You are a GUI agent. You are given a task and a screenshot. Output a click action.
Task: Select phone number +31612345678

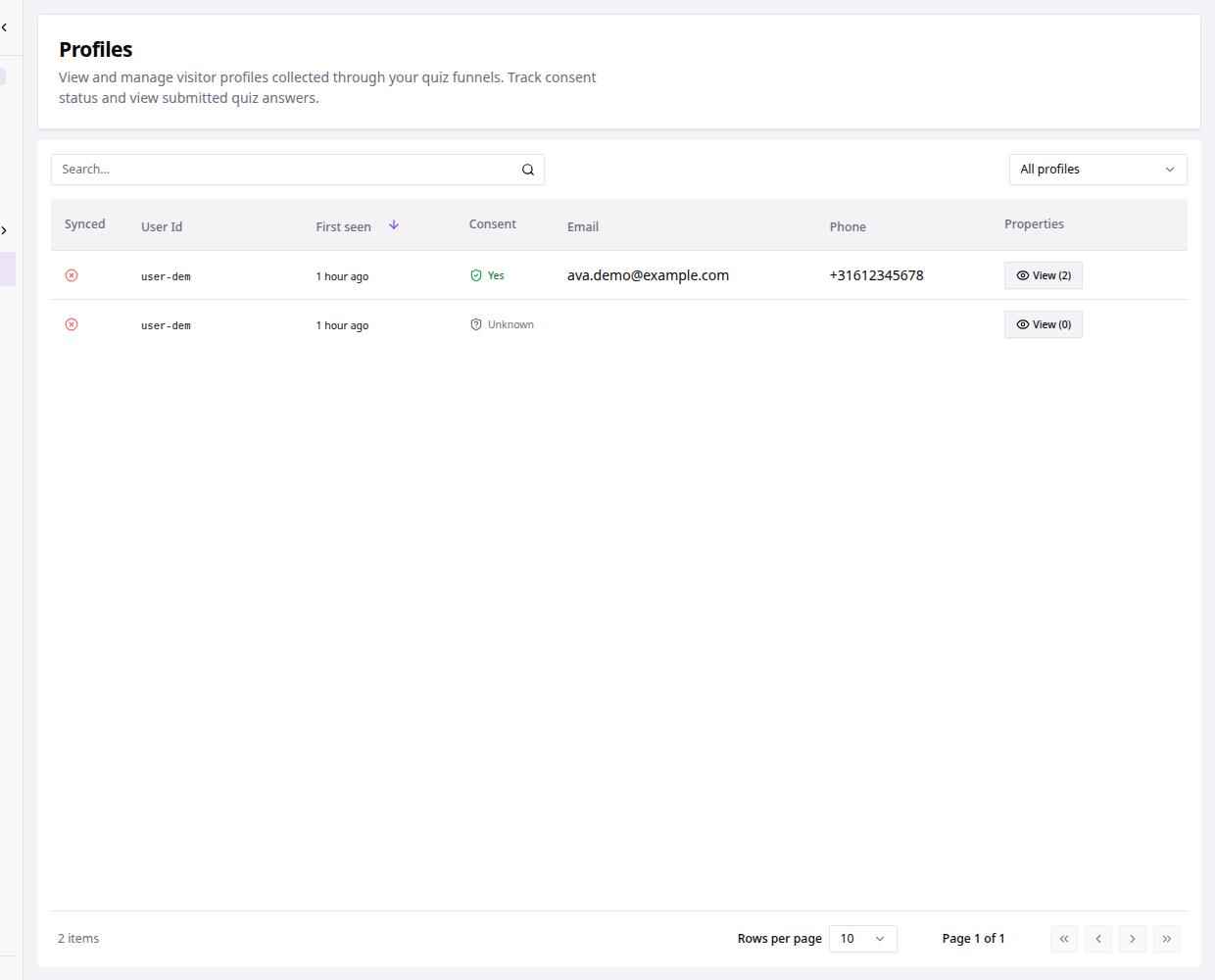point(876,275)
